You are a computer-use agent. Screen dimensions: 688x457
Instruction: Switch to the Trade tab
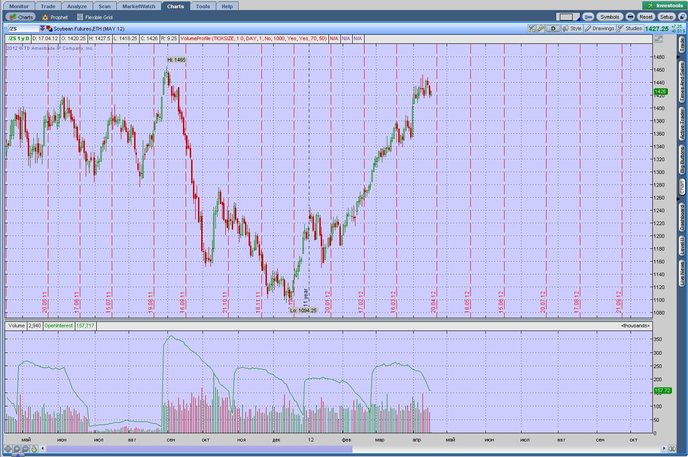click(x=48, y=6)
